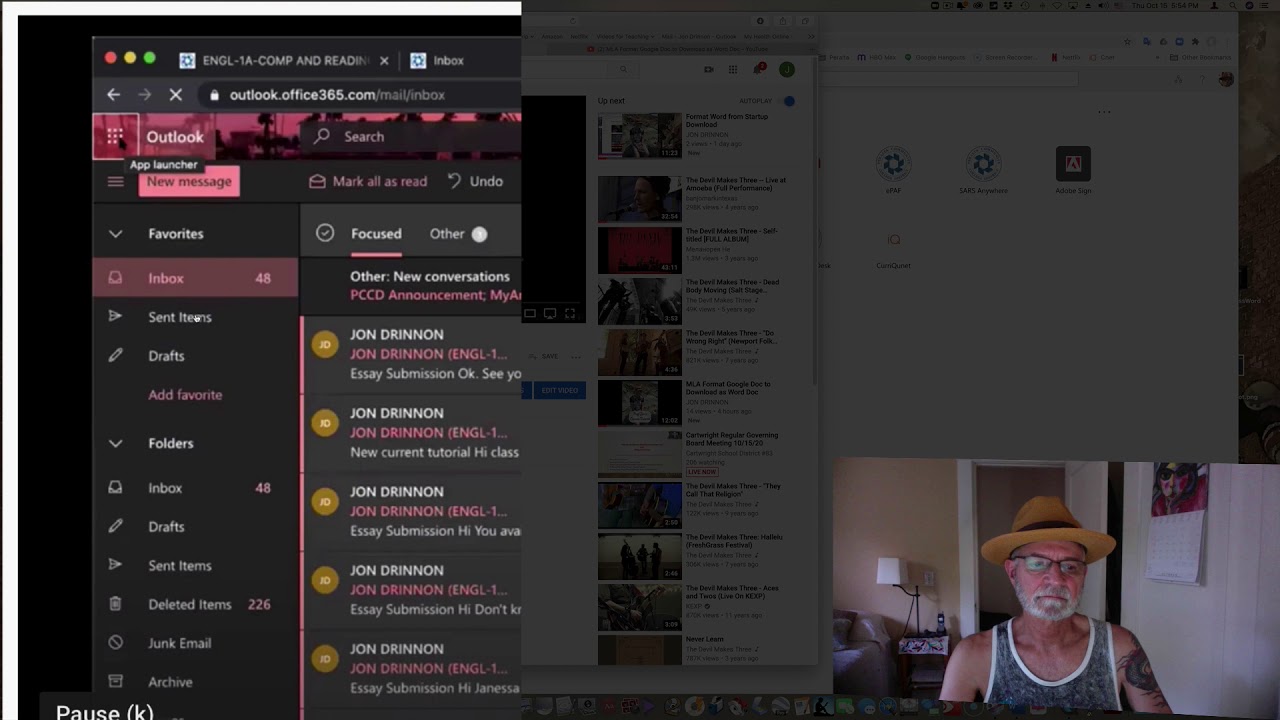Open Drafts under Folders

tap(196, 527)
